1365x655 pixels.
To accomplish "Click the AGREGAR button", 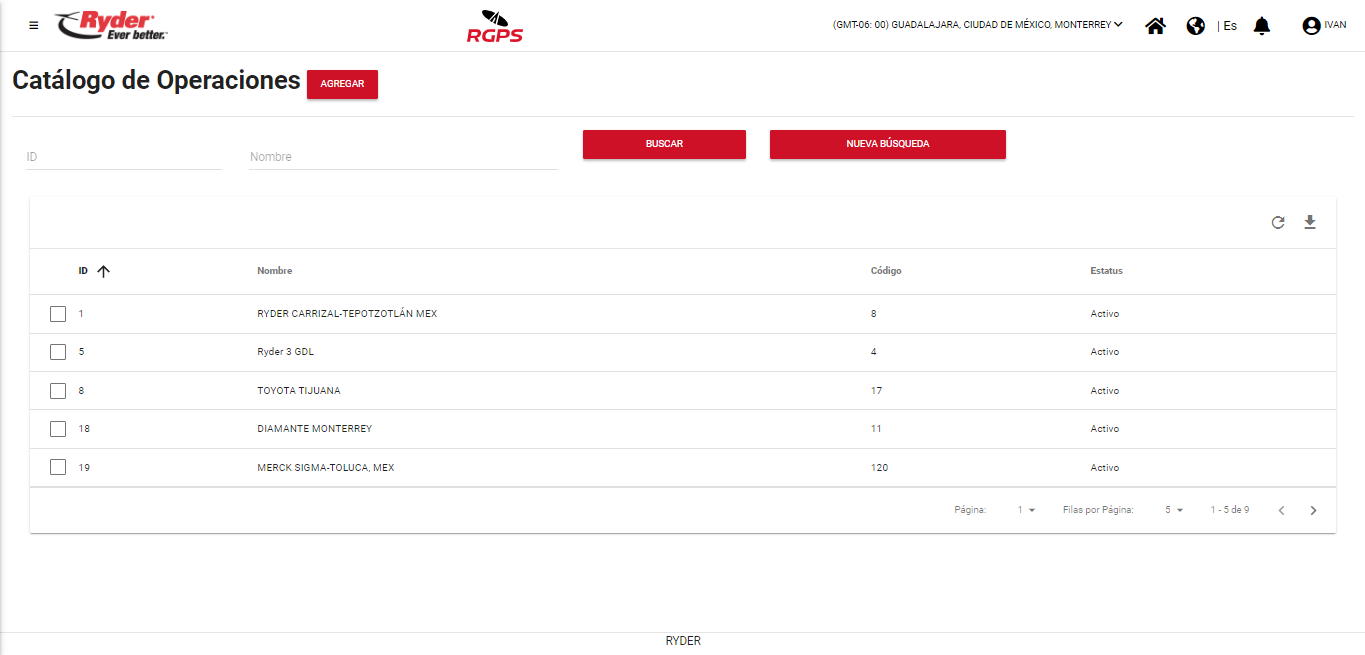I will (342, 84).
